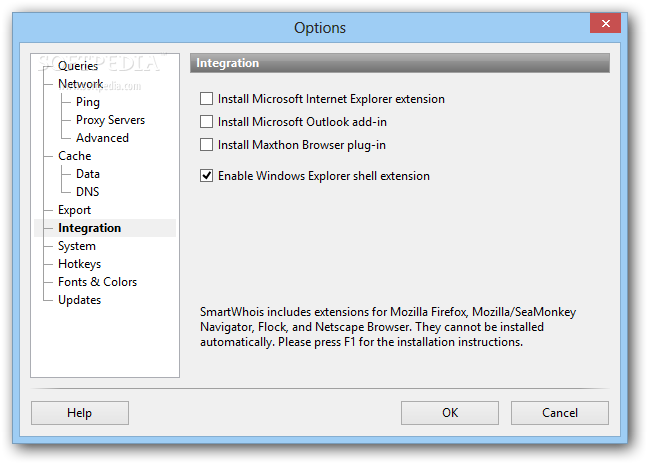
Task: Select the Integration tree item
Action: (x=89, y=228)
